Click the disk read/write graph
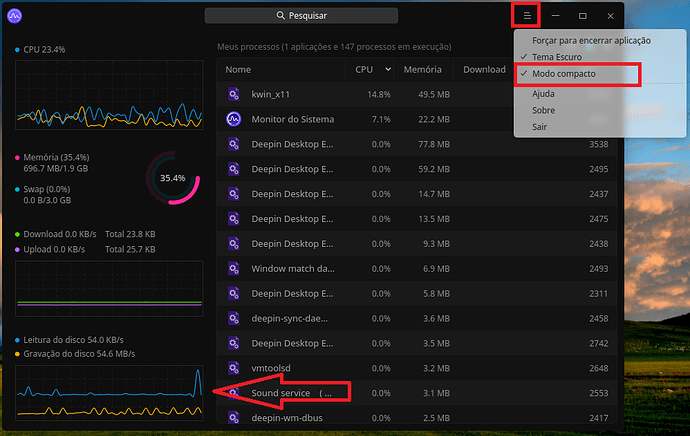The height and width of the screenshot is (436, 690). point(109,392)
